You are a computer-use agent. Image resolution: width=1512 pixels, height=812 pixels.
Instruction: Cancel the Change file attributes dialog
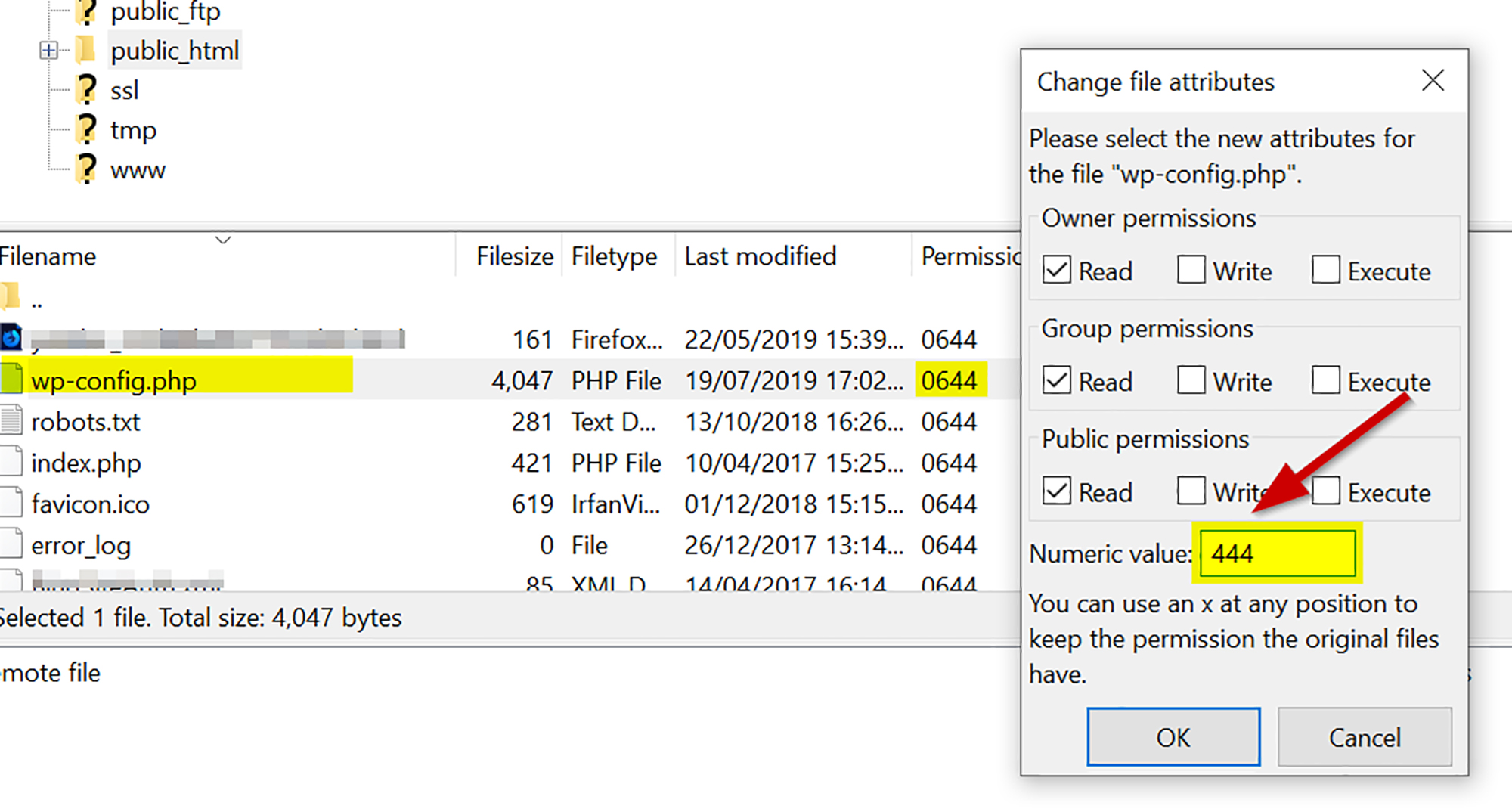click(x=1365, y=737)
